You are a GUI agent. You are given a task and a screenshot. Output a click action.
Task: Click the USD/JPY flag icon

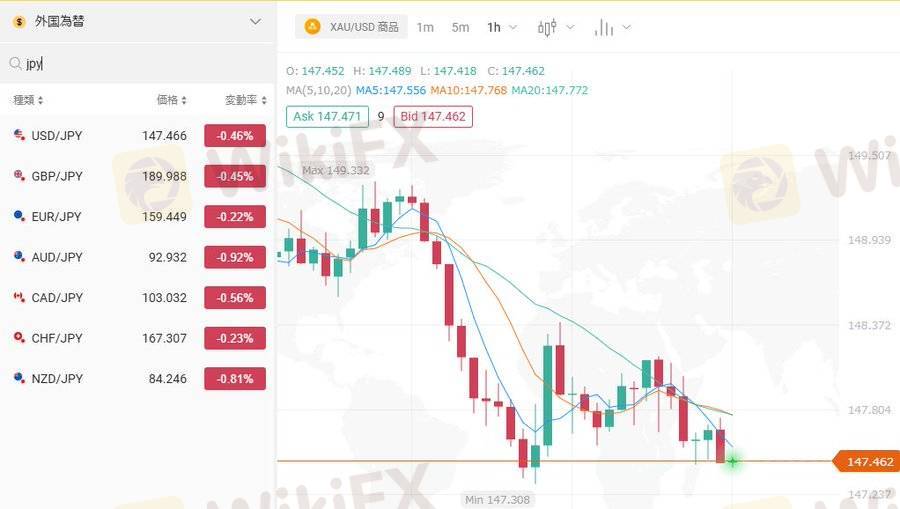pyautogui.click(x=18, y=135)
